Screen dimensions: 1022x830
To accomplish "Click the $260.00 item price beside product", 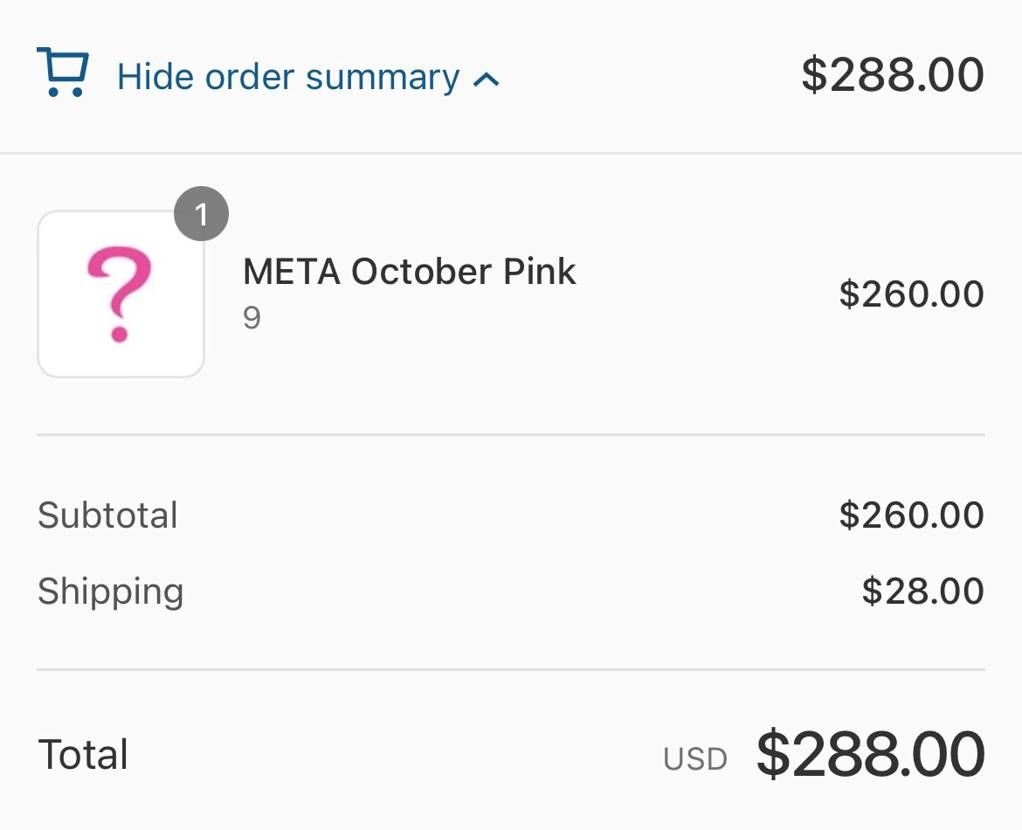I will tap(911, 294).
